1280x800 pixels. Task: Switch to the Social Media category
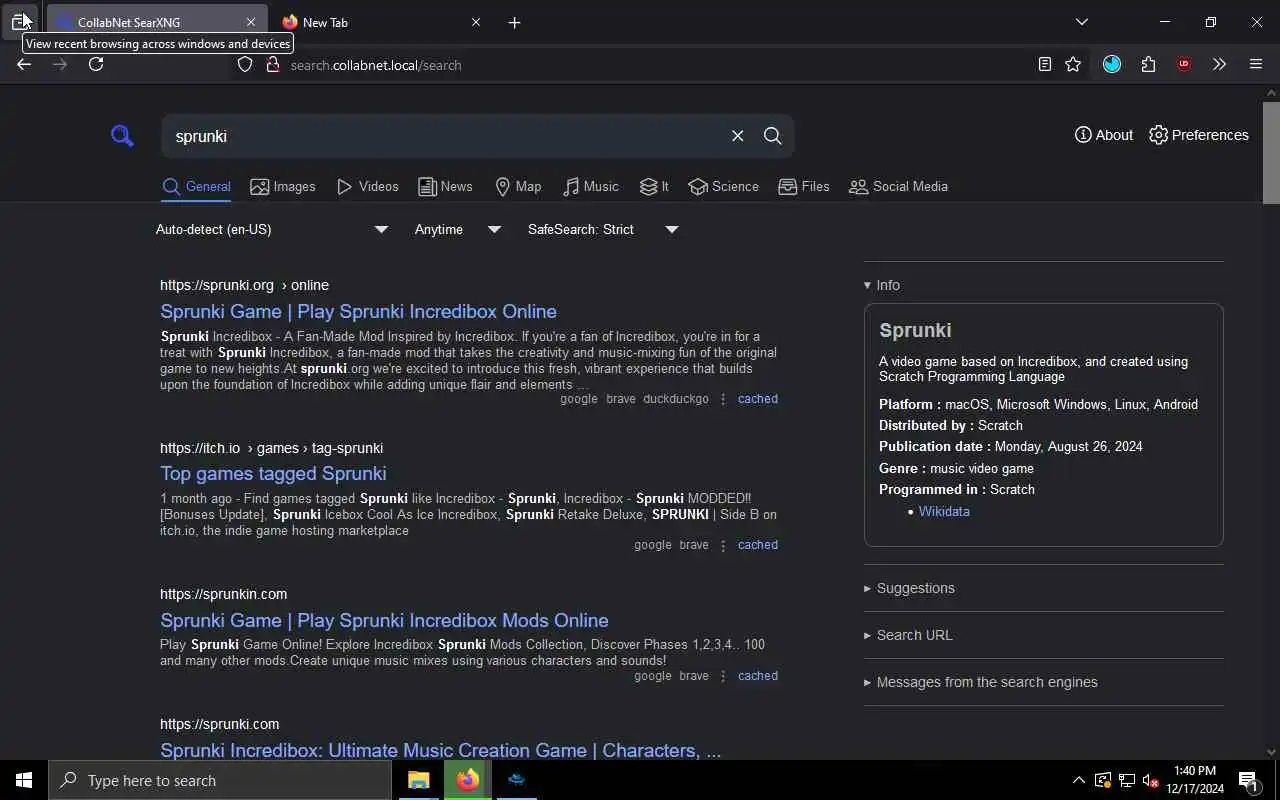pos(898,187)
